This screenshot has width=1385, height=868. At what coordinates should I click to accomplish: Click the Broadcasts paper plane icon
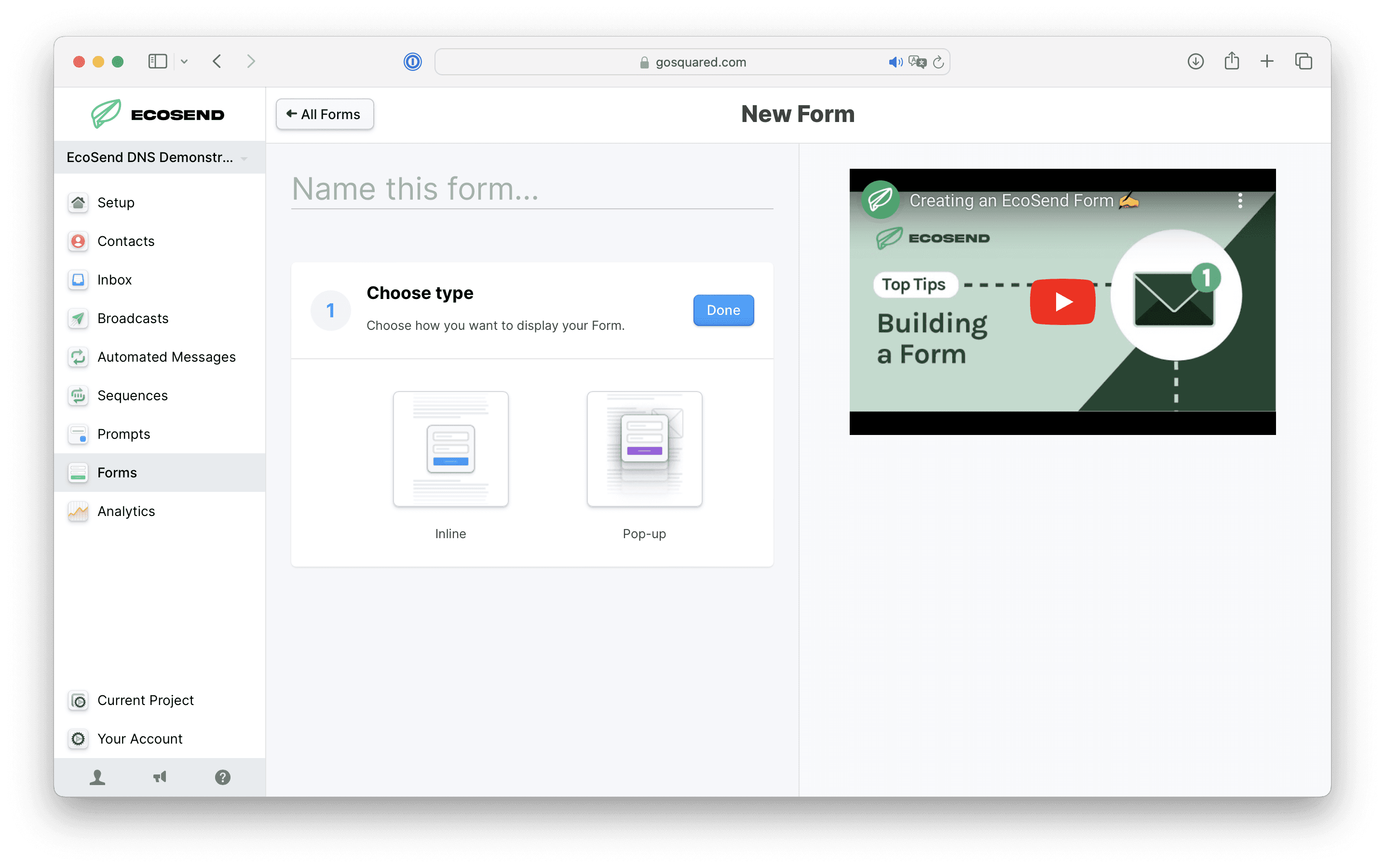pyautogui.click(x=78, y=318)
